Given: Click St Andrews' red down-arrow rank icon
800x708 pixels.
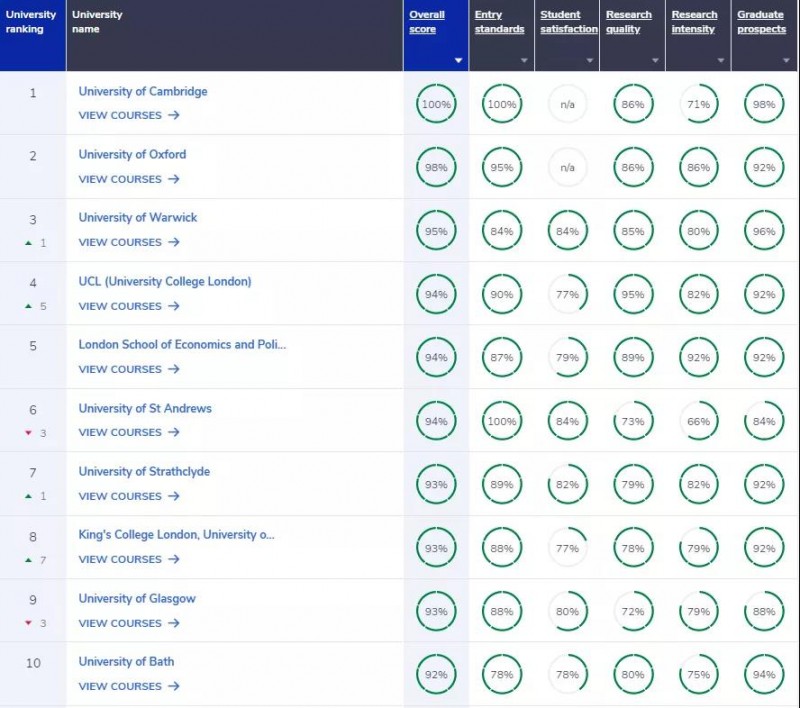Looking at the screenshot, I should point(29,433).
